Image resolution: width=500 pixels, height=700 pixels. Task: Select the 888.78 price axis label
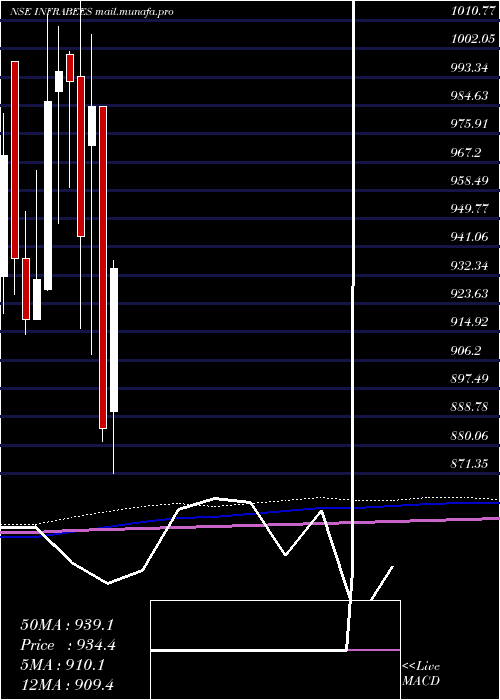pyautogui.click(x=469, y=408)
